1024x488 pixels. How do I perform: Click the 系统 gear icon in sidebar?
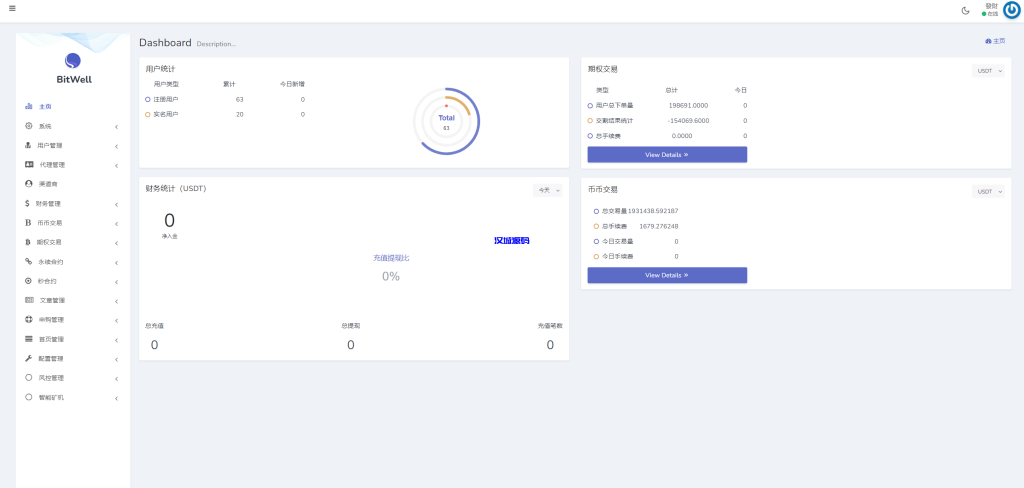coord(29,126)
